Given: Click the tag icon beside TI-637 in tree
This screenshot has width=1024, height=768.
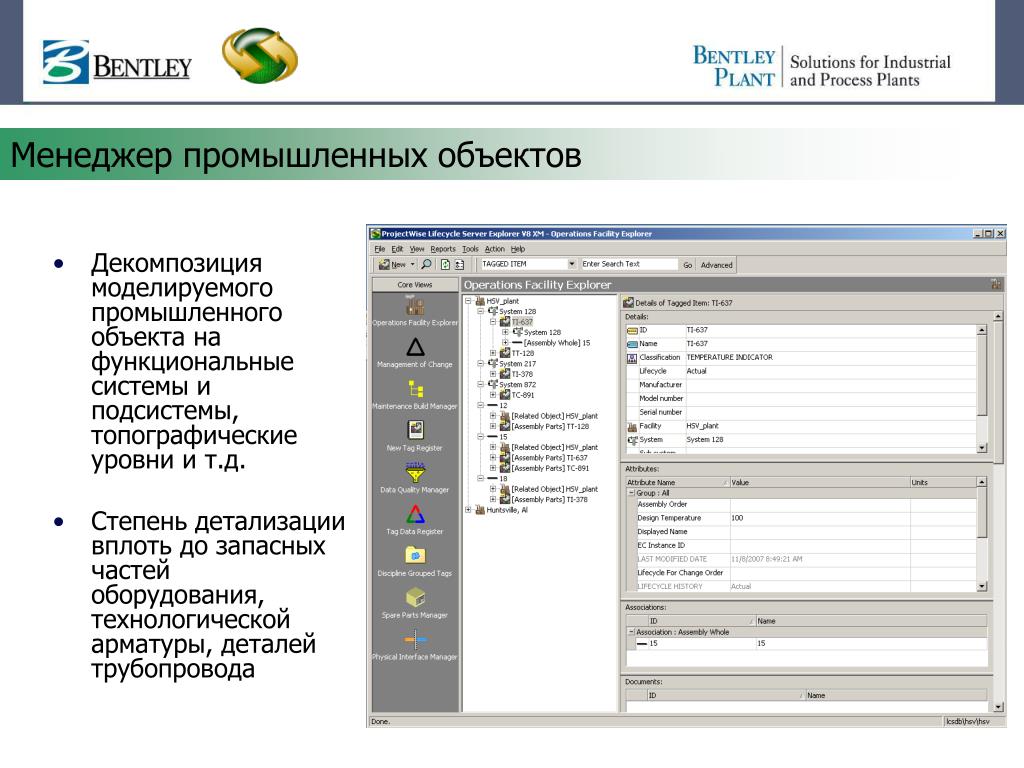Looking at the screenshot, I should click(x=505, y=322).
